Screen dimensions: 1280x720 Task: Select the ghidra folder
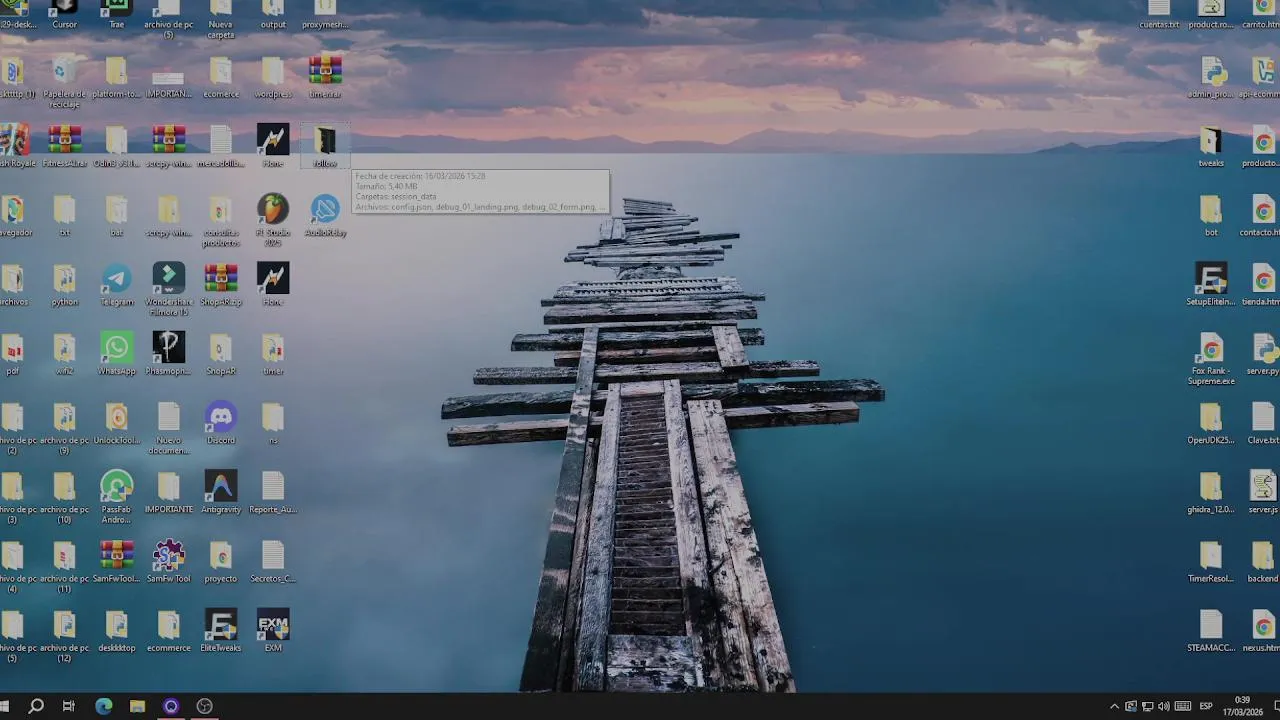1211,491
